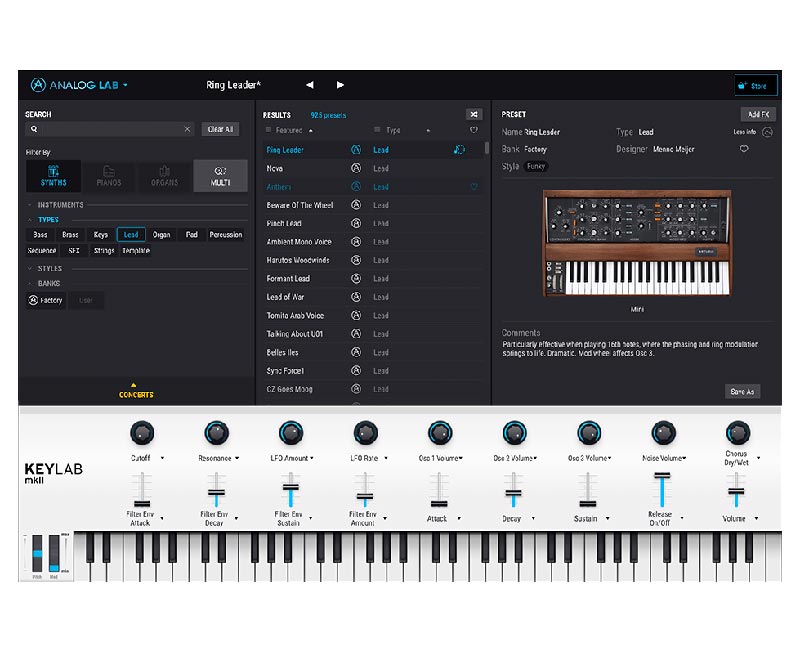Click the Arturia icon beside Pinch Lead

(x=356, y=223)
